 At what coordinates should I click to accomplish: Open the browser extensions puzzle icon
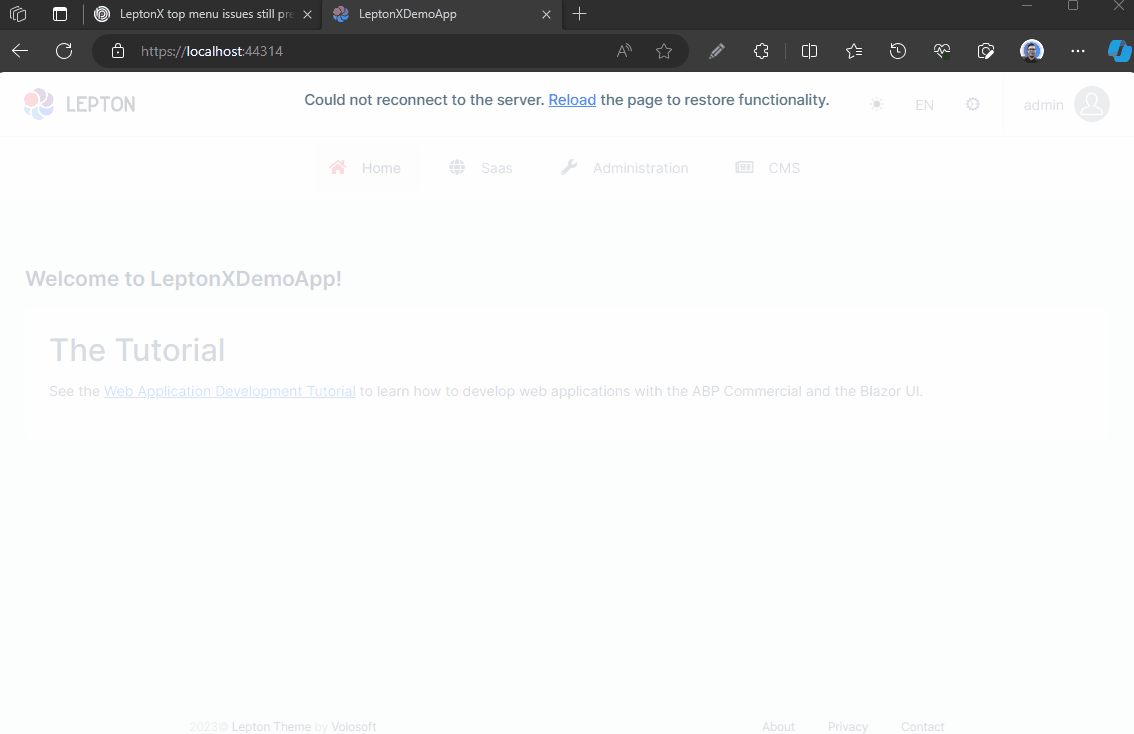click(761, 51)
